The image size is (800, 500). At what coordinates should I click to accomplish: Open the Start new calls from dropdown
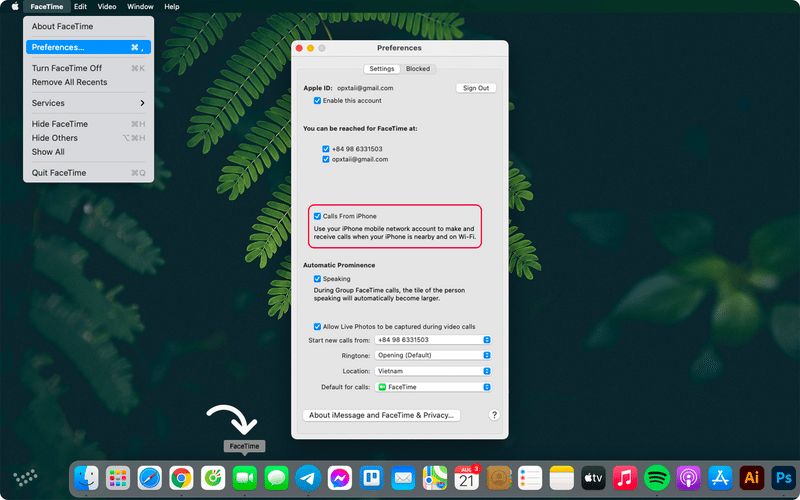pyautogui.click(x=433, y=340)
